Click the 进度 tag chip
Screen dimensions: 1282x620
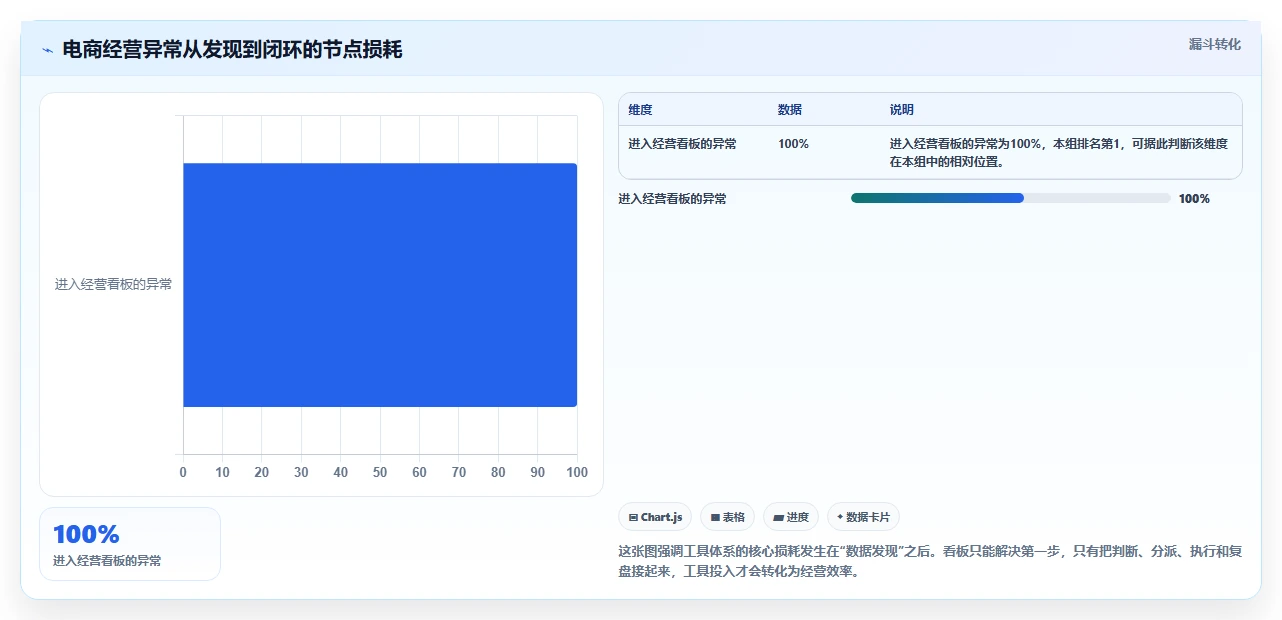pyautogui.click(x=790, y=517)
